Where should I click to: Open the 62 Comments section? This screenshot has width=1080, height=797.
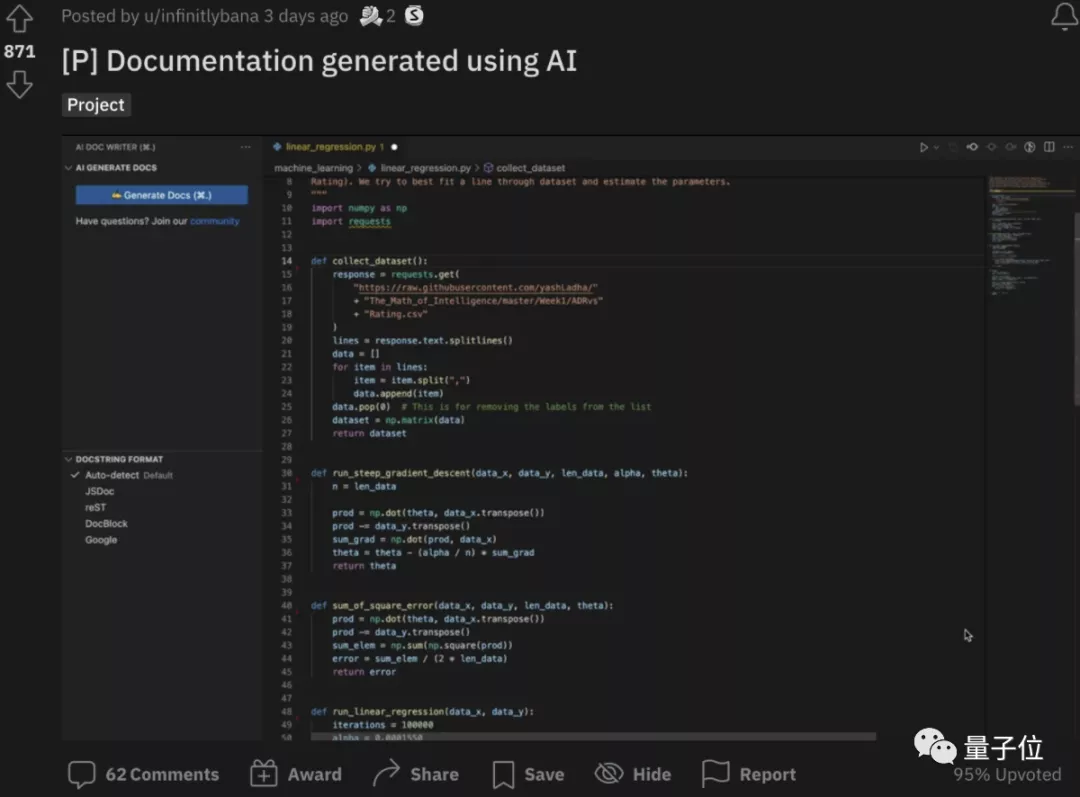[143, 774]
